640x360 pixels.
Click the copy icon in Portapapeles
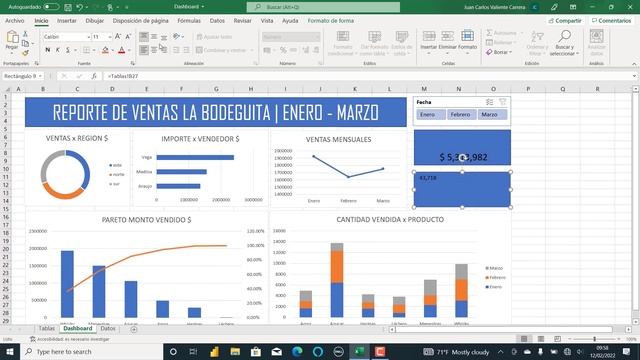coord(25,43)
